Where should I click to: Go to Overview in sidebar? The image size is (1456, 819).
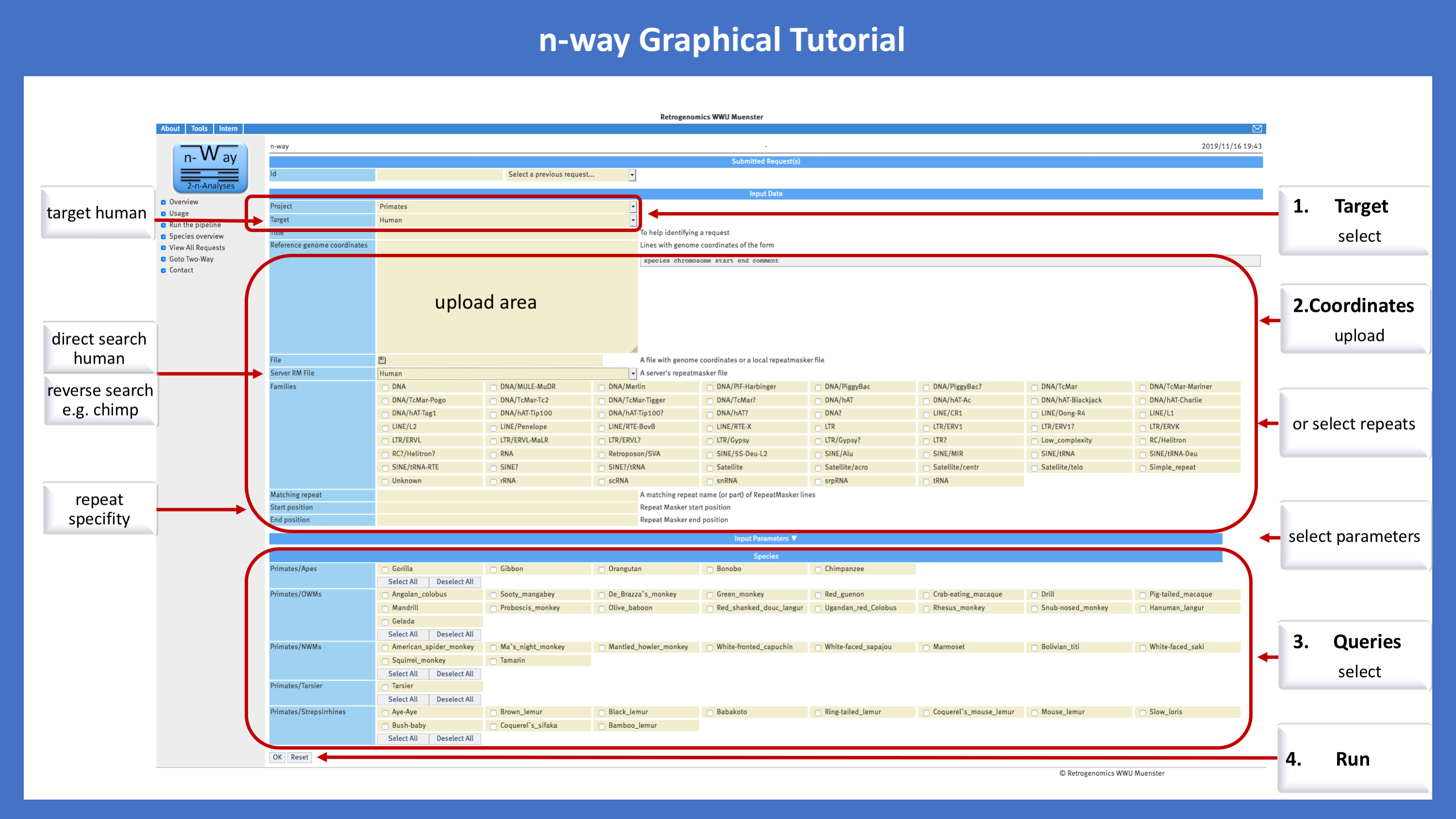tap(184, 202)
